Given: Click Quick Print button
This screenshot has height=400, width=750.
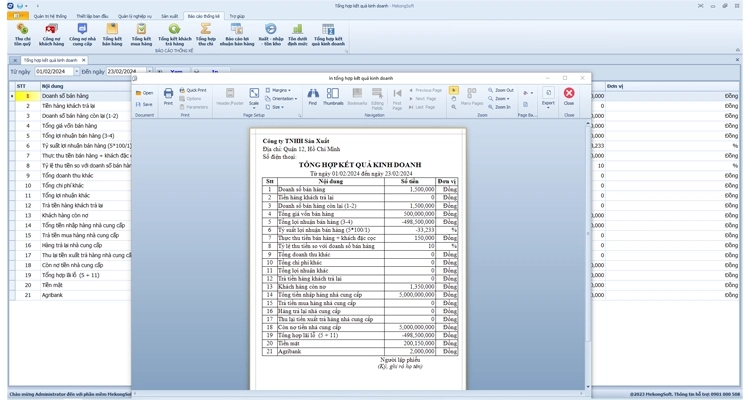Looking at the screenshot, I should 195,90.
